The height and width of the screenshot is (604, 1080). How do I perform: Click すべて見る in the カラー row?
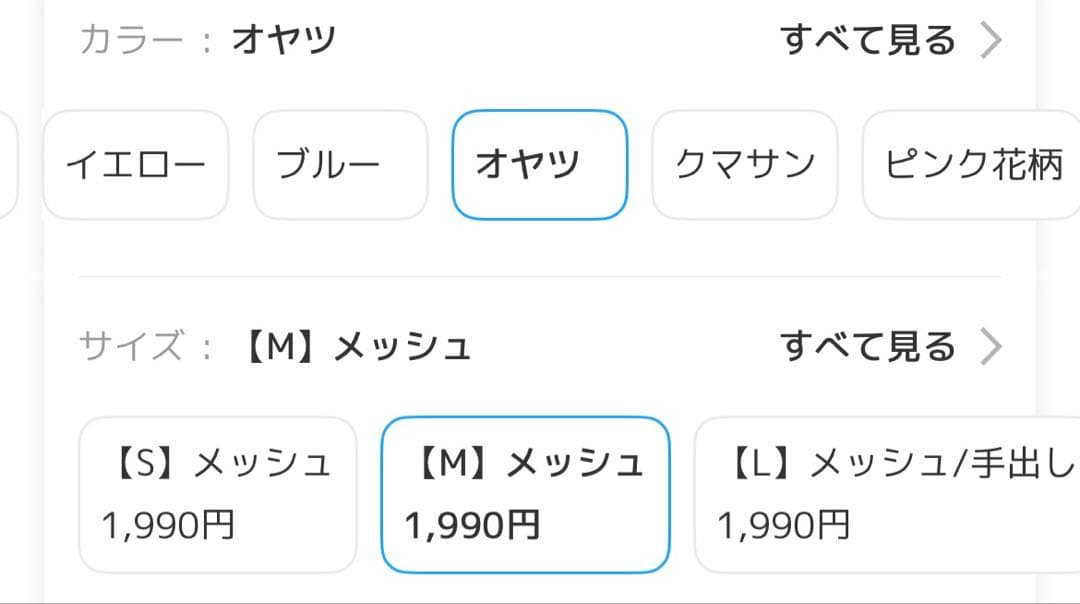point(868,41)
